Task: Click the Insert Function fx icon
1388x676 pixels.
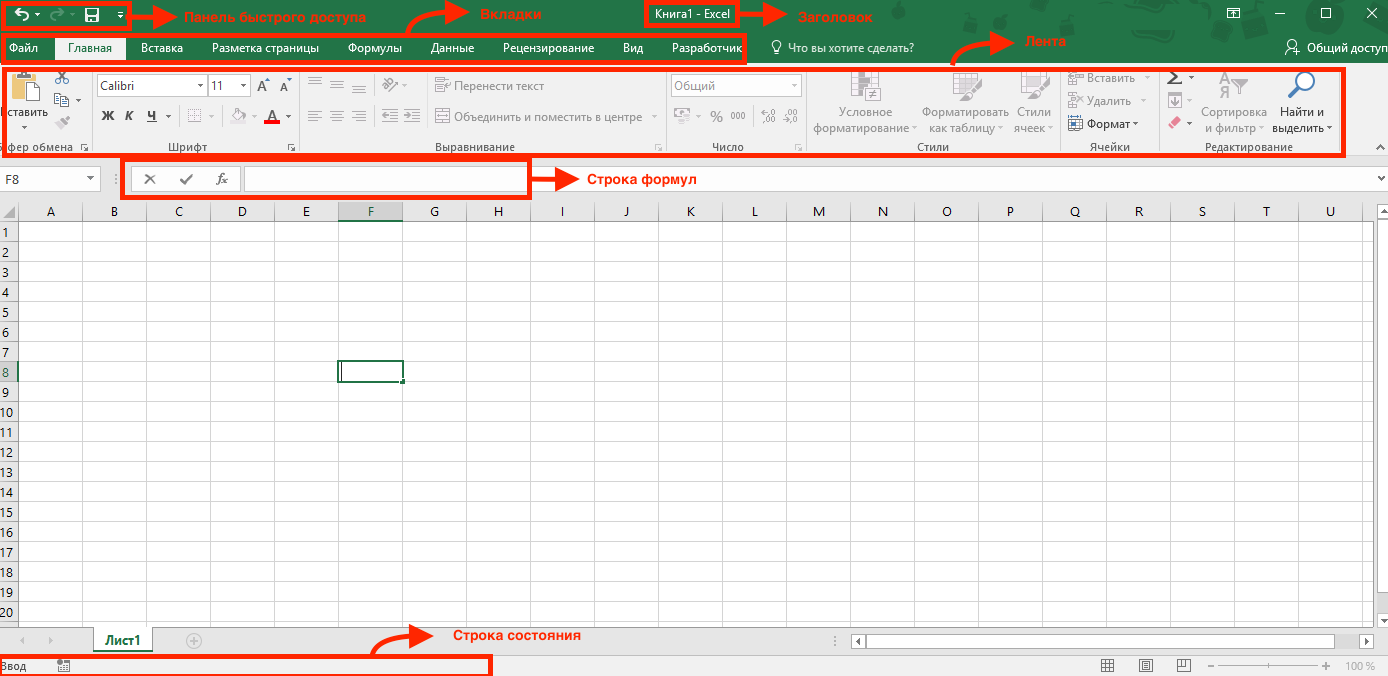Action: [x=222, y=179]
